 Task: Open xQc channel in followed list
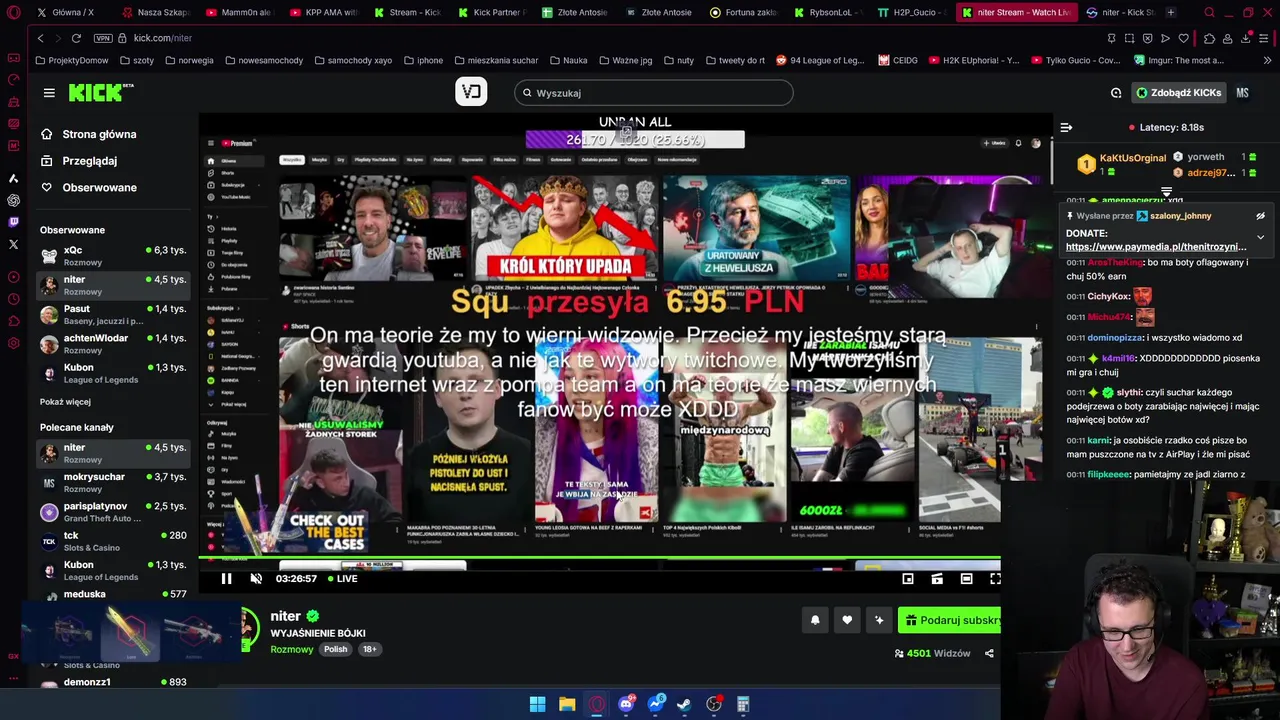pos(112,256)
